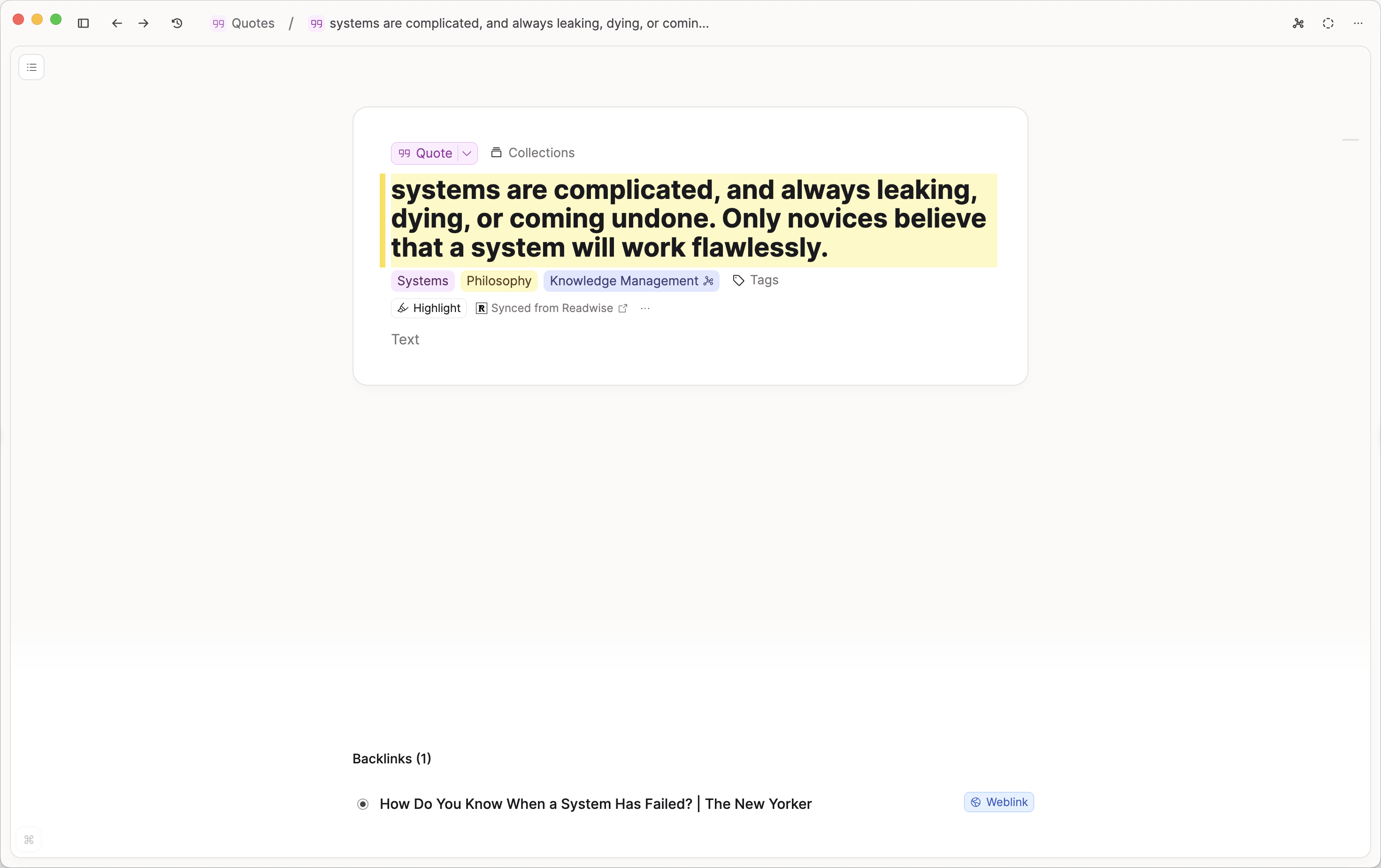The image size is (1381, 868).
Task: Open external link icon beside Synced from Readwise
Action: pos(623,308)
